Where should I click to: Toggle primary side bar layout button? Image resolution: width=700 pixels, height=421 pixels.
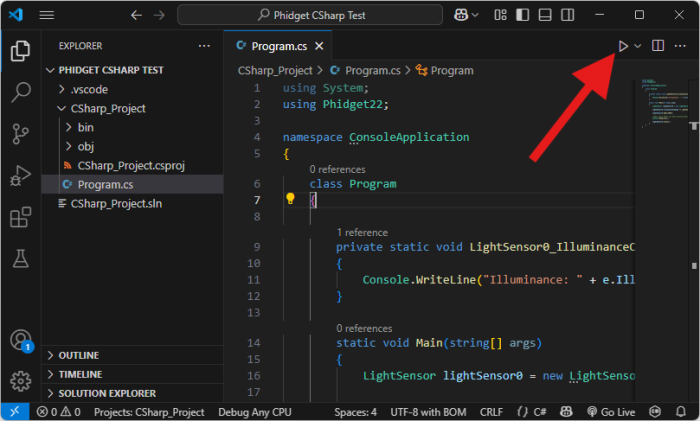pos(522,15)
